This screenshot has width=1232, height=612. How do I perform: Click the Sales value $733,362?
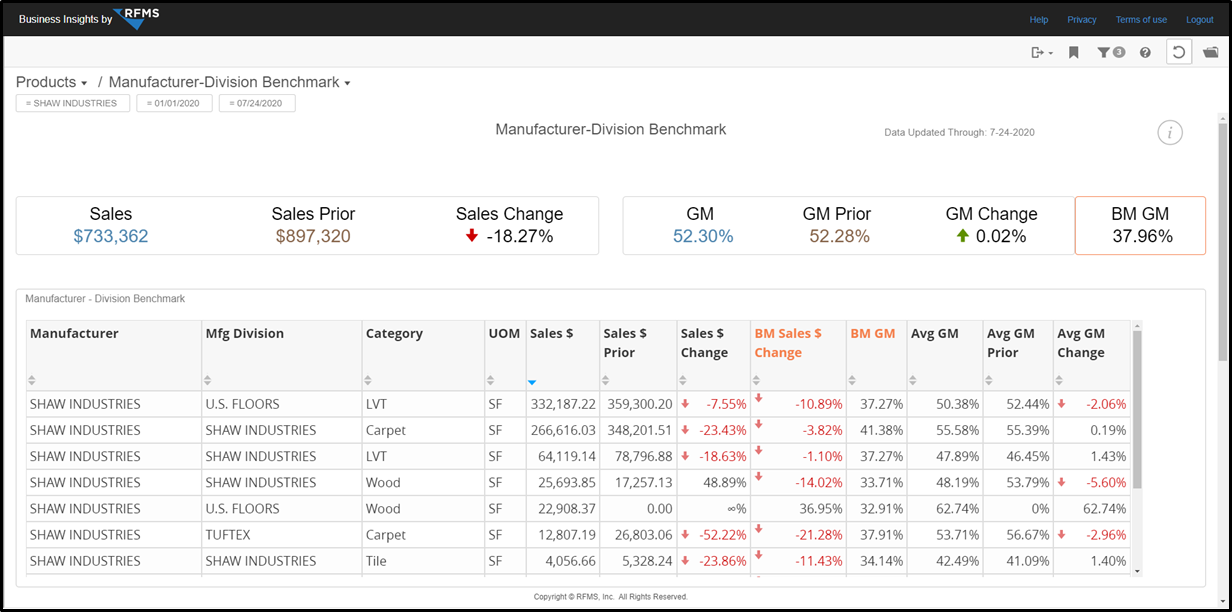coord(110,236)
